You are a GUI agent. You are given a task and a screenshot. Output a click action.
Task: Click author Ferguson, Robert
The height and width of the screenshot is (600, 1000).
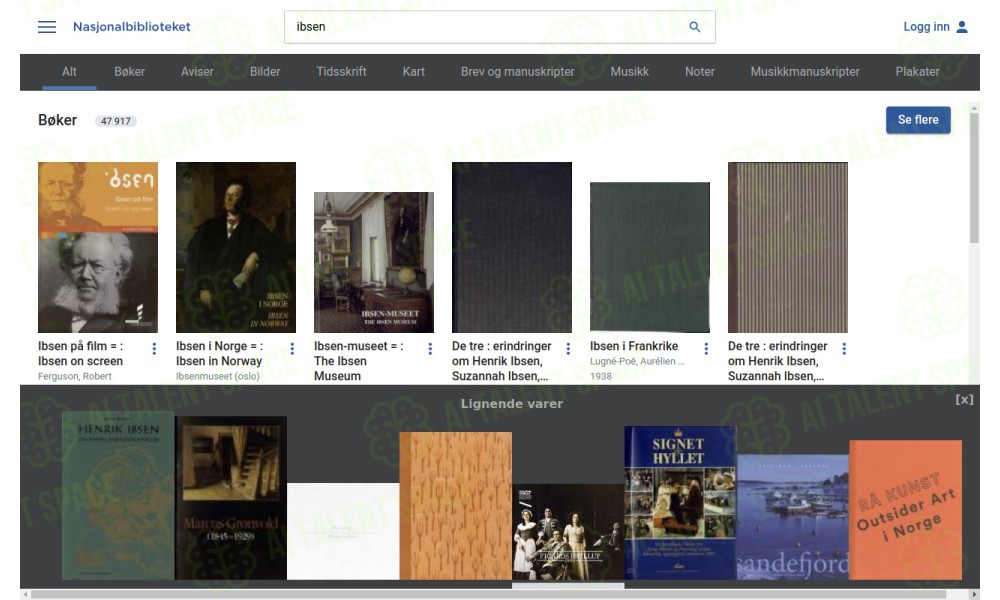(x=75, y=376)
